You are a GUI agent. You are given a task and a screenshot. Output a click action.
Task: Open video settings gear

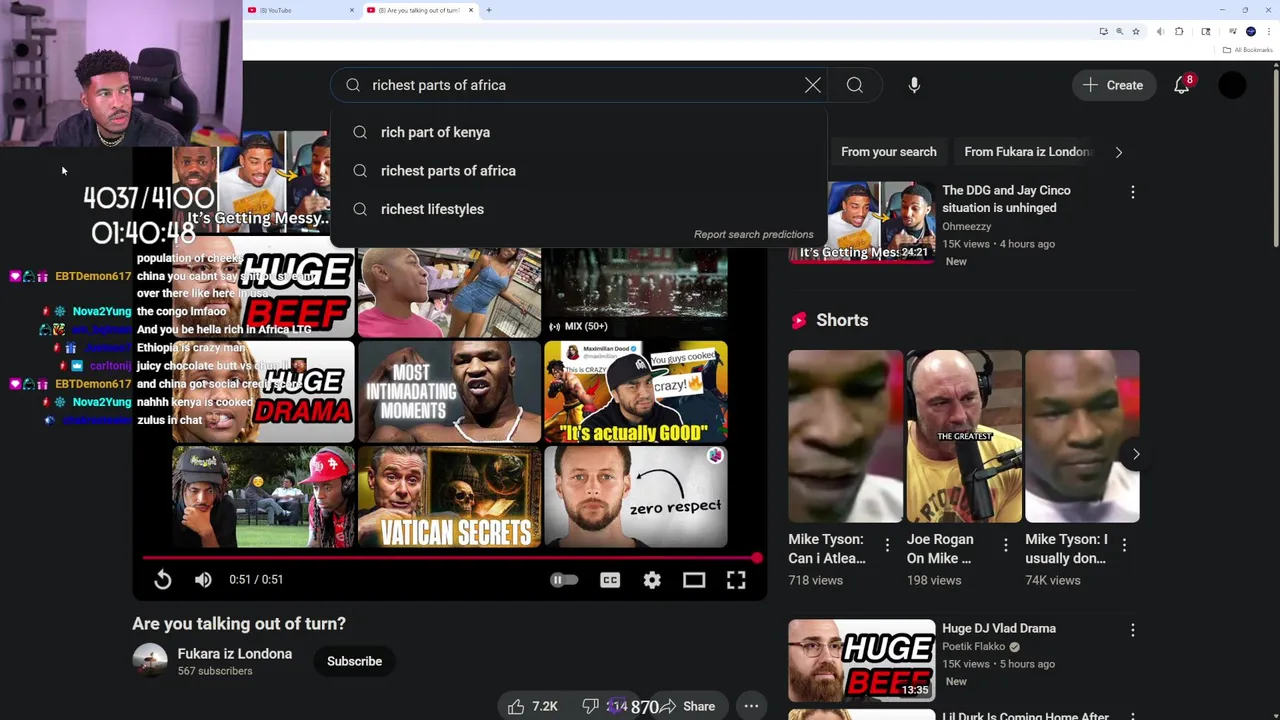(652, 579)
